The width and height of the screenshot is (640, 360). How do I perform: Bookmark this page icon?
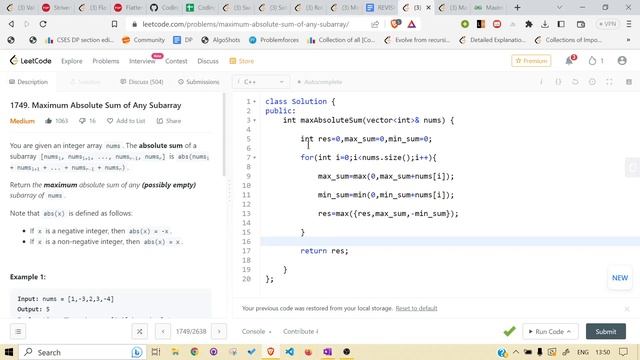pyautogui.click(x=114, y=24)
